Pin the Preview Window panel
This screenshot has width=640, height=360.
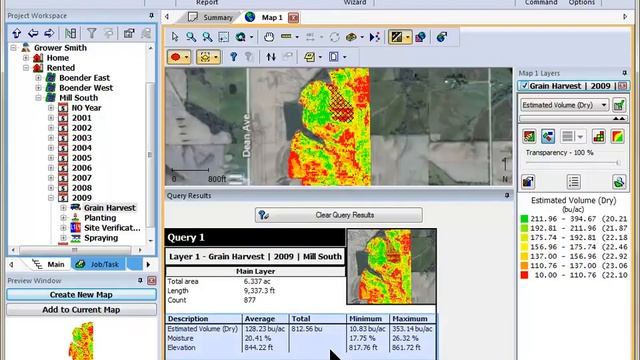point(140,280)
